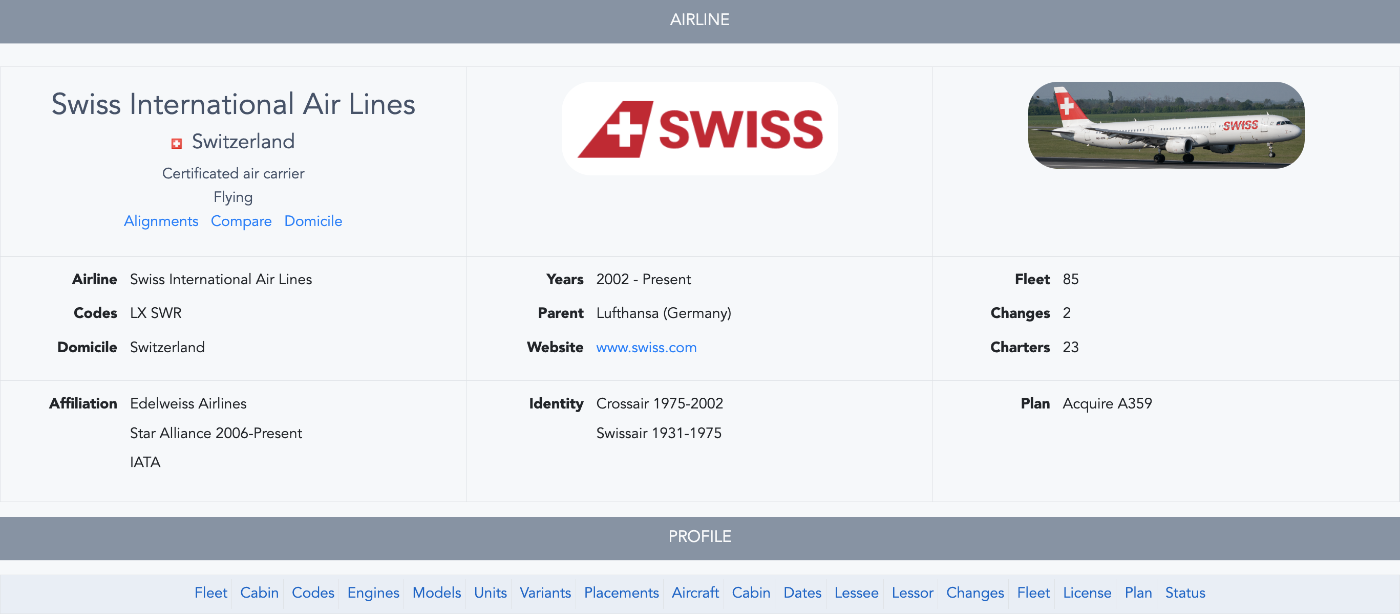
Task: Open the Variants profile link
Action: coord(545,593)
